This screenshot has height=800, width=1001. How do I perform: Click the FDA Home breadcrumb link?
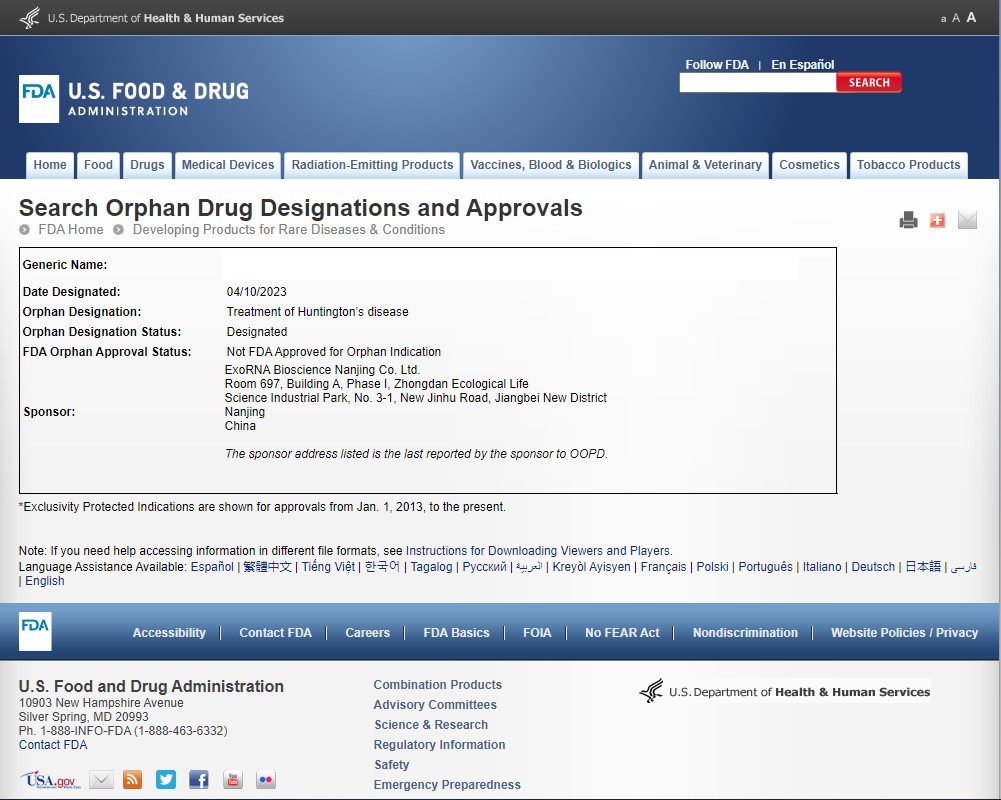(70, 229)
